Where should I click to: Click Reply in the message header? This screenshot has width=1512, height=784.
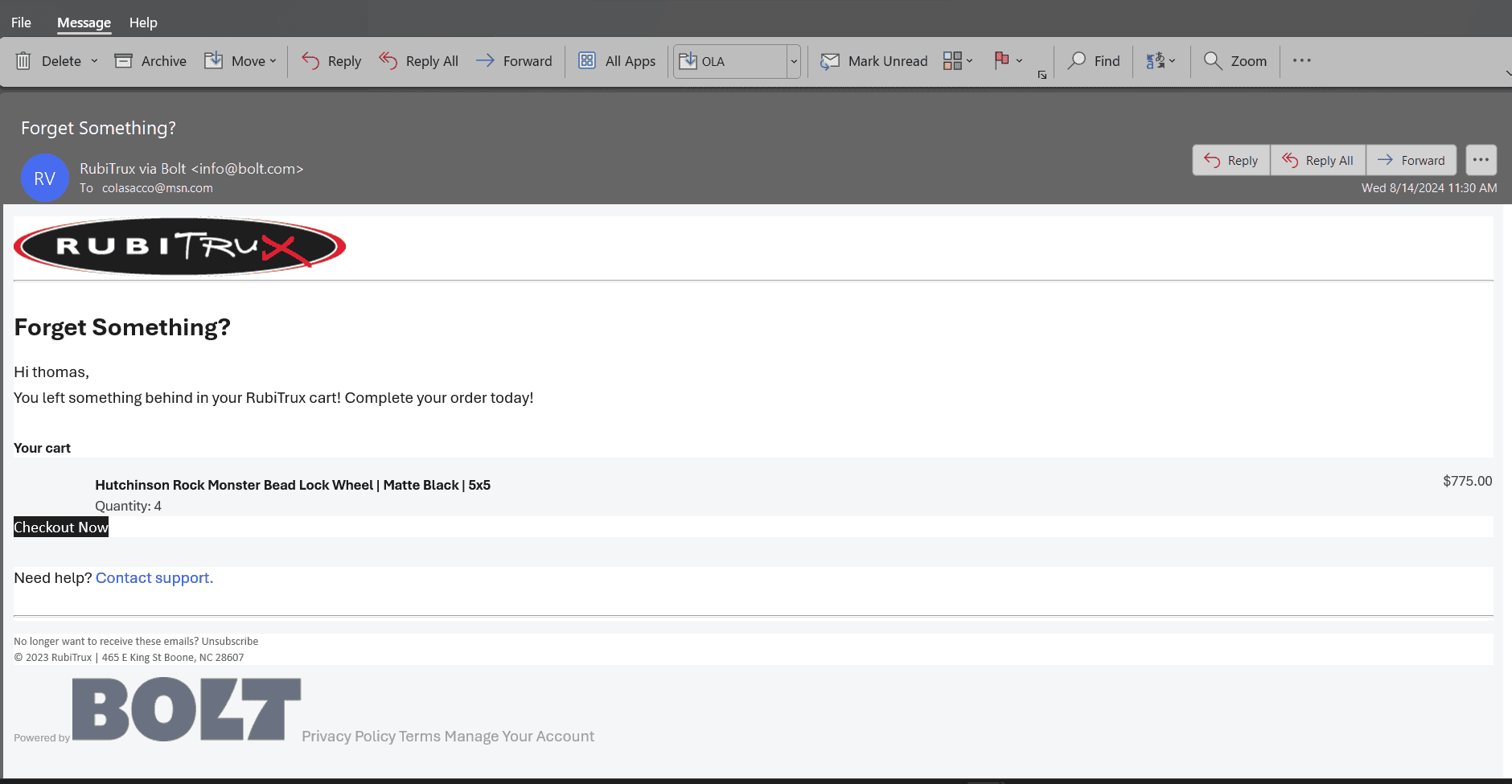pos(1231,160)
